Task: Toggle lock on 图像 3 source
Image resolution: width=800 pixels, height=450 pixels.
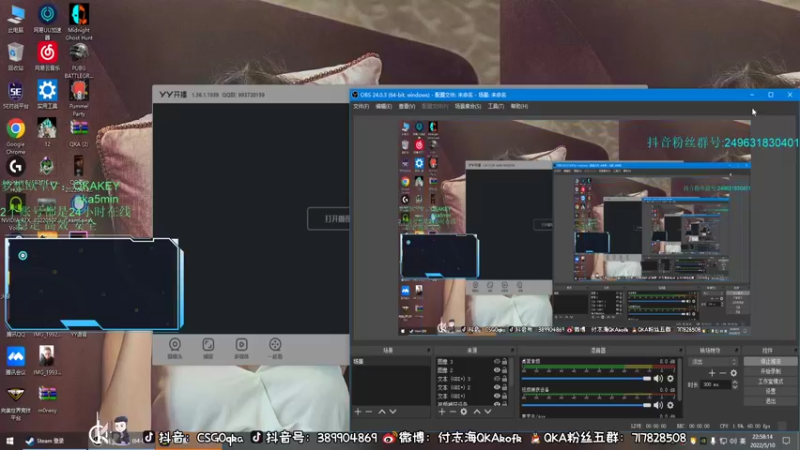Action: tap(505, 362)
